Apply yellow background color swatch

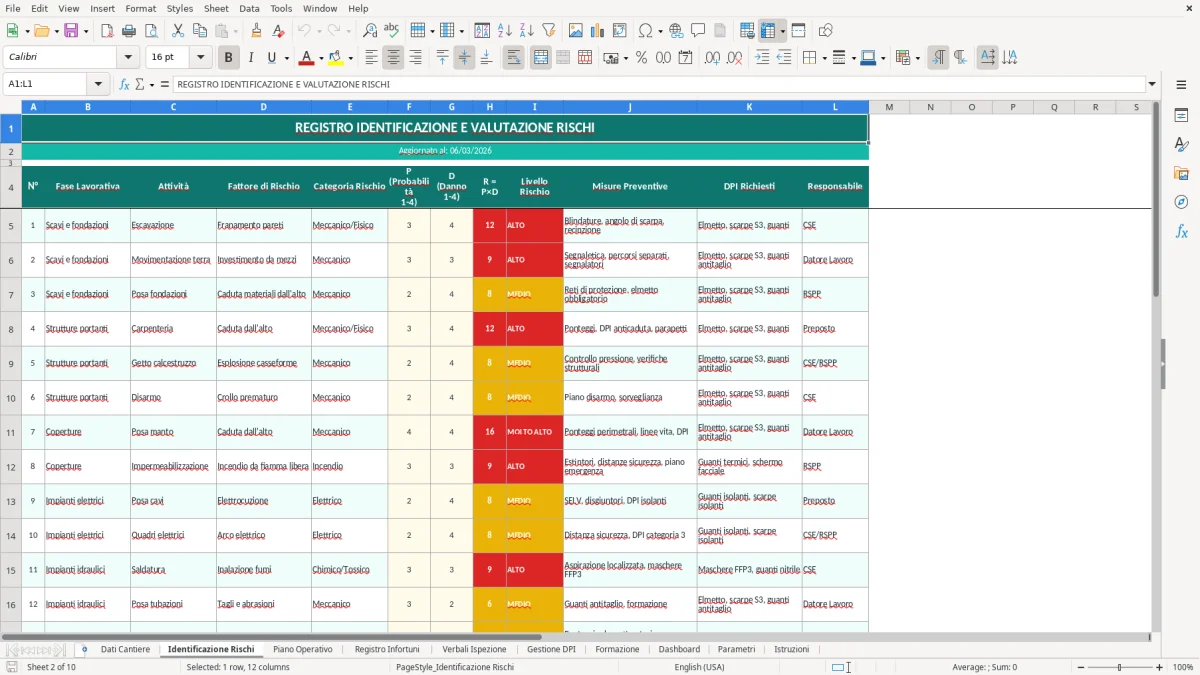pos(336,58)
